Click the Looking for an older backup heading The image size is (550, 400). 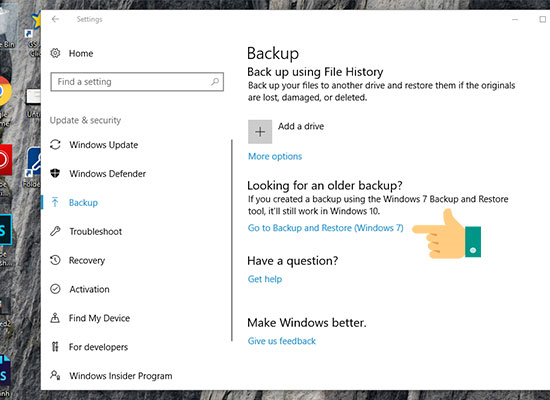pos(325,185)
